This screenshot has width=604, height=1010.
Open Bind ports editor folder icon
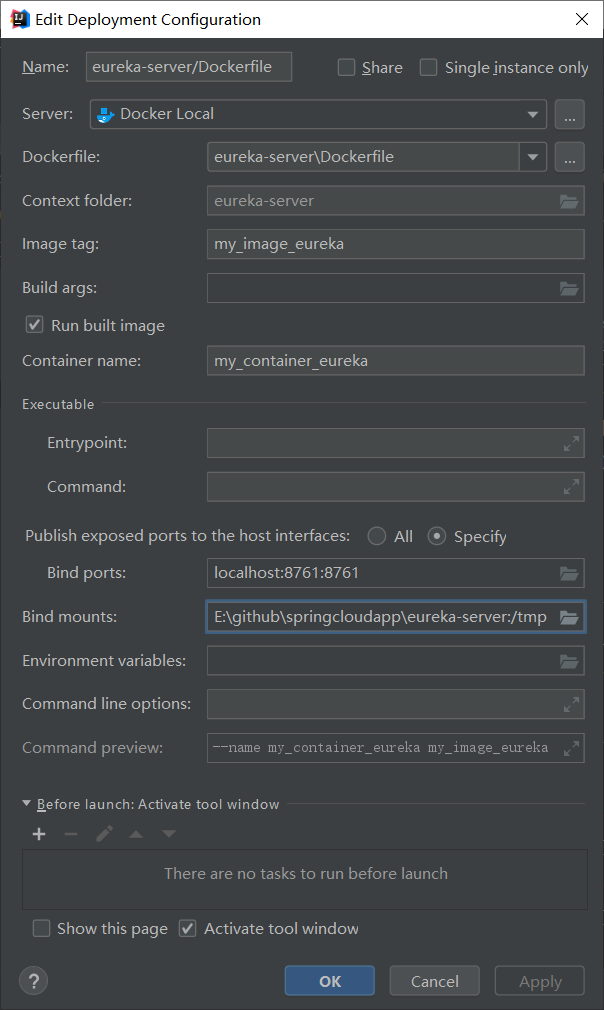pyautogui.click(x=569, y=573)
